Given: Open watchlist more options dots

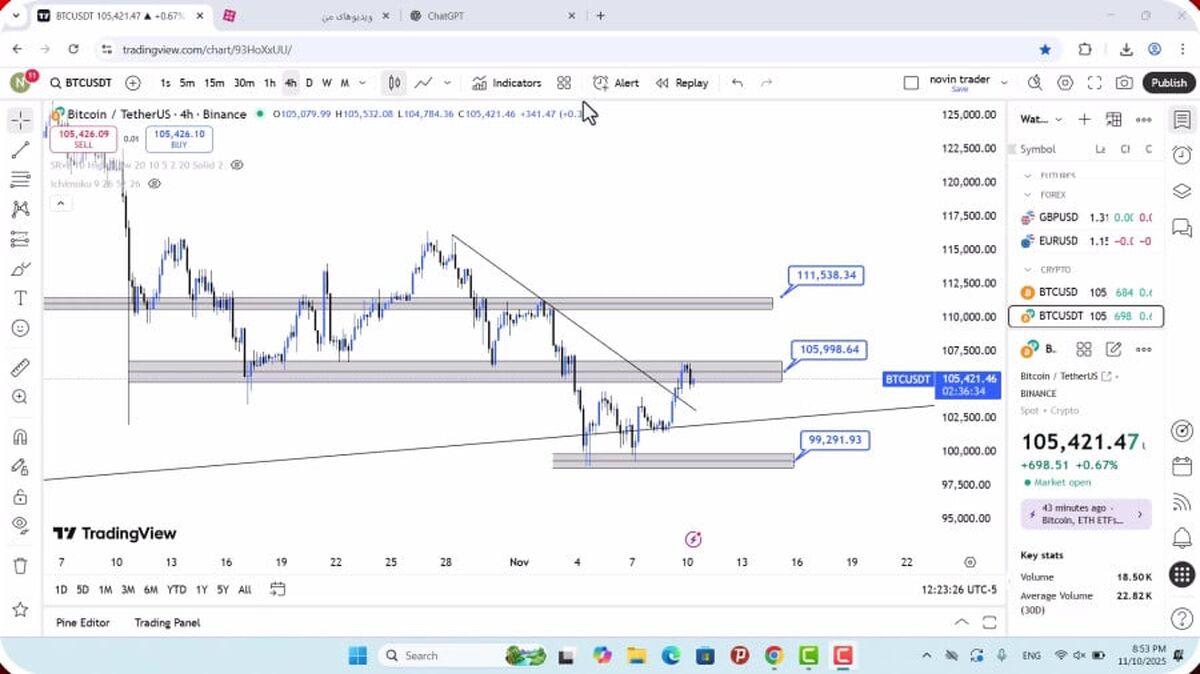Looking at the screenshot, I should [1143, 119].
